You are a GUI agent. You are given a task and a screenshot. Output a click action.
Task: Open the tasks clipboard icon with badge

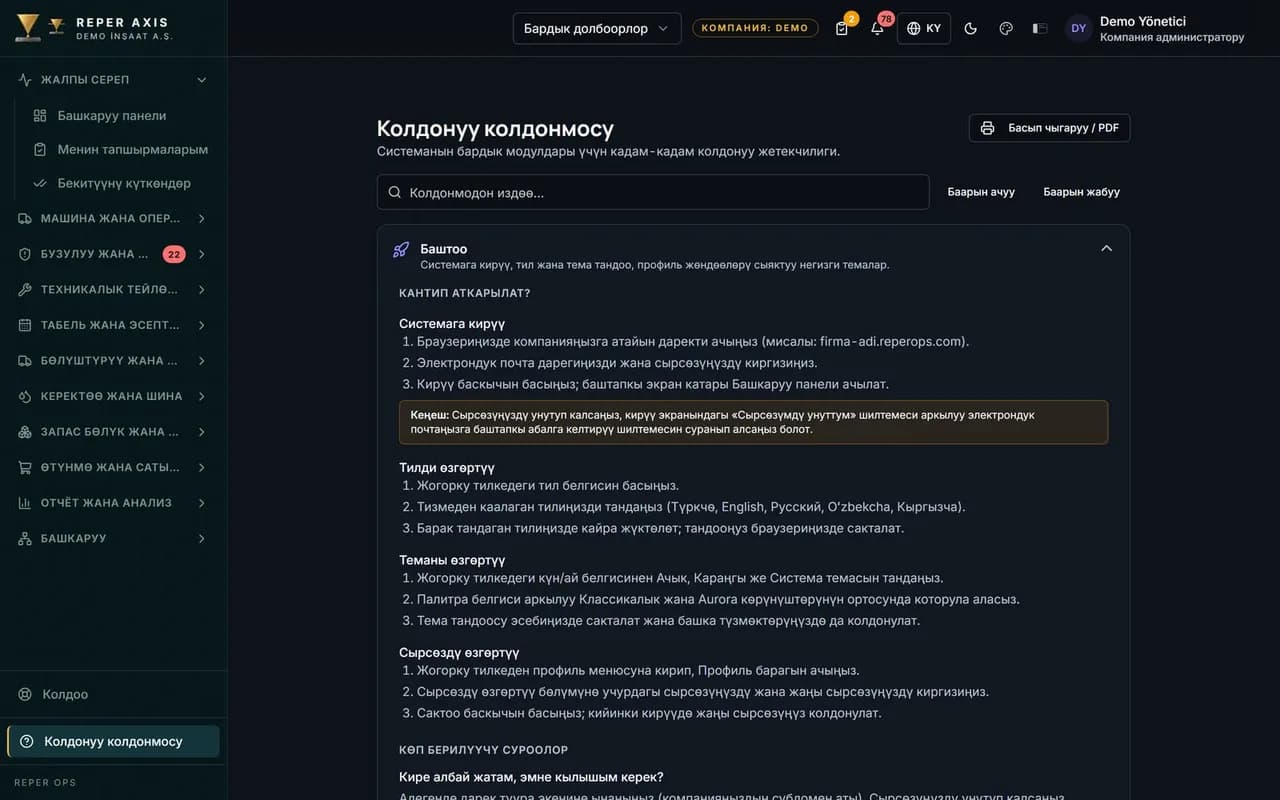(x=842, y=28)
